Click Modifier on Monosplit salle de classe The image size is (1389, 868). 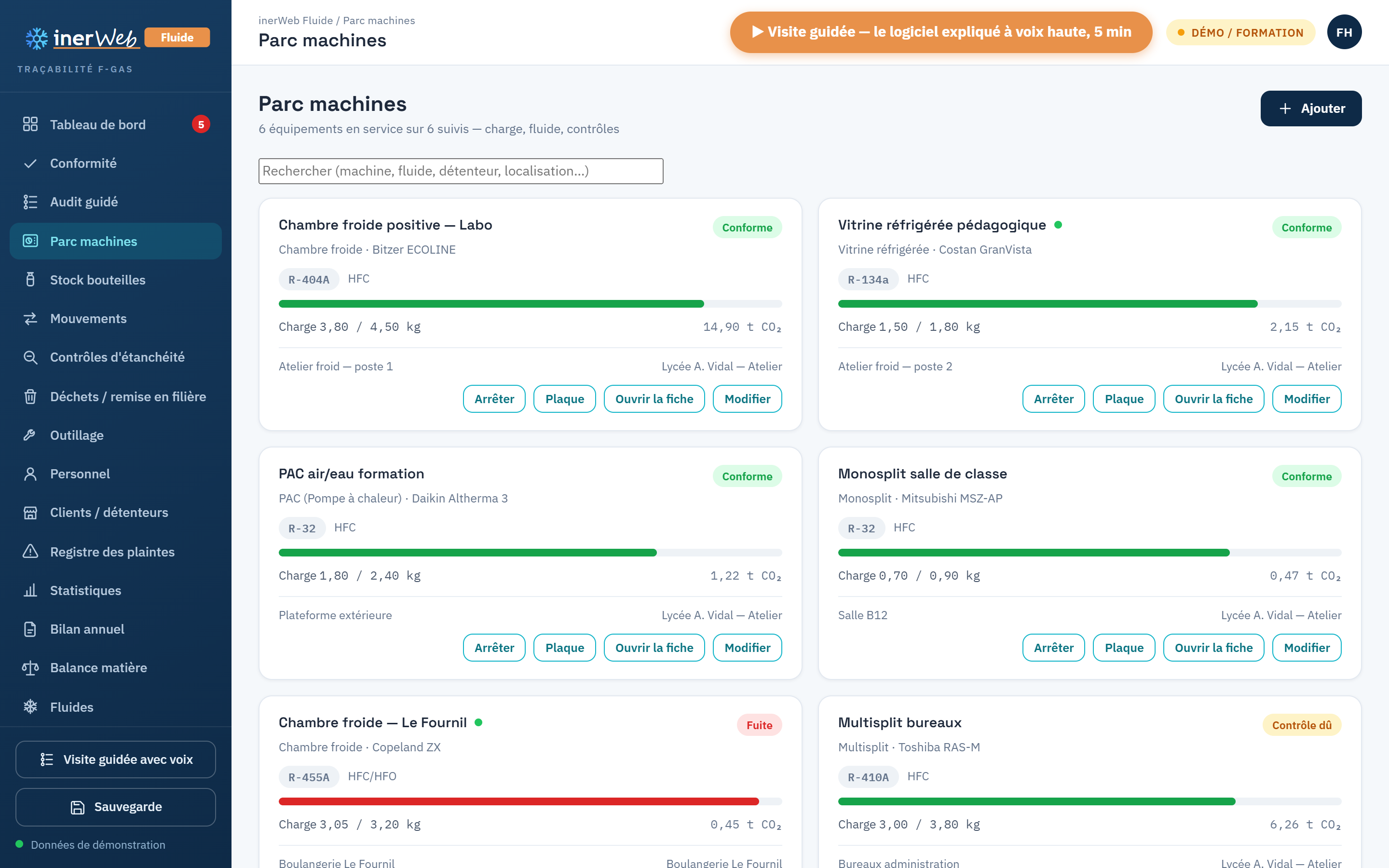pos(1307,648)
